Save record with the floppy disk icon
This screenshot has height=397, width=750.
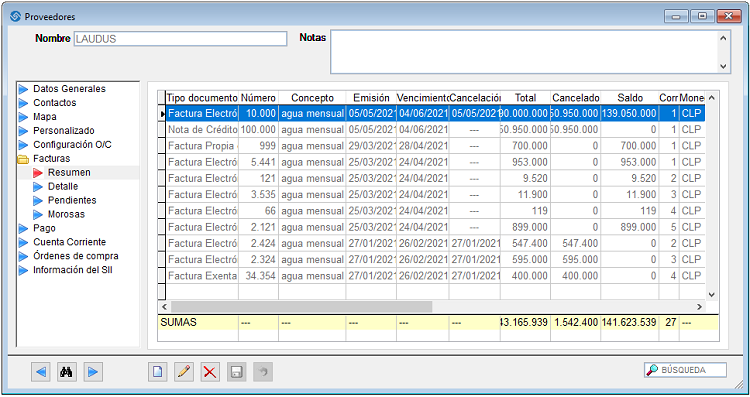[x=236, y=372]
